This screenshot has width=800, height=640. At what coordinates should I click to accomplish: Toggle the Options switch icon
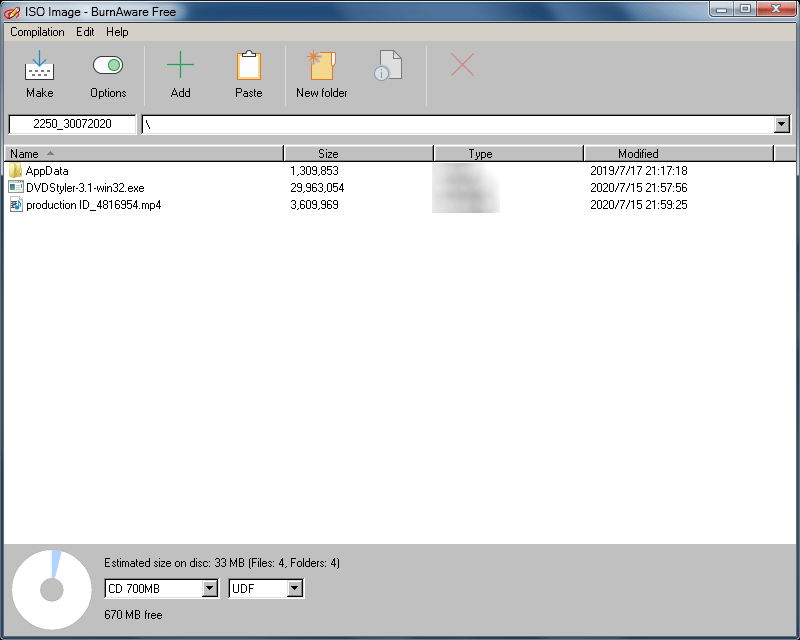click(x=107, y=66)
